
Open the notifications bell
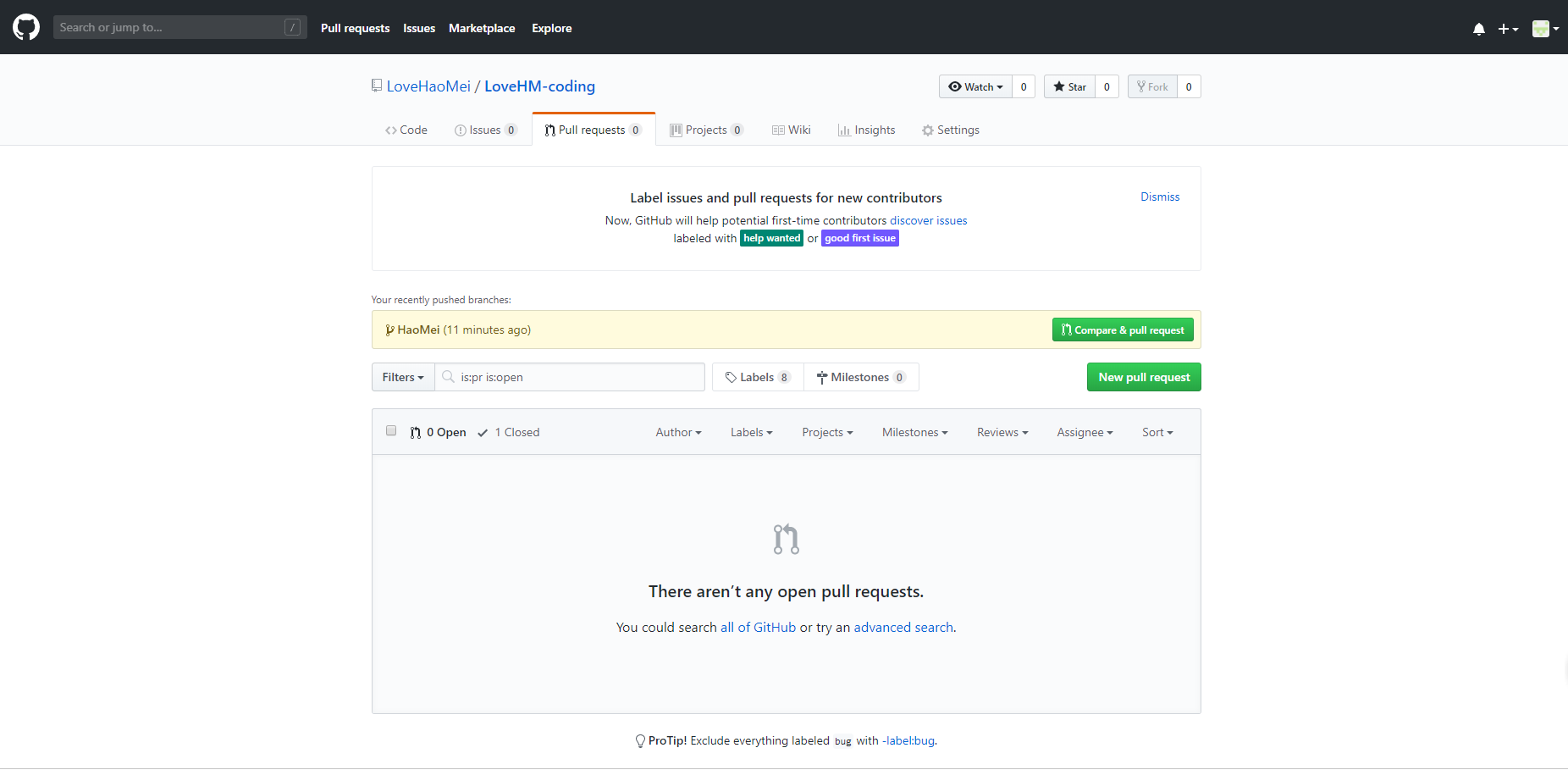[x=1478, y=29]
